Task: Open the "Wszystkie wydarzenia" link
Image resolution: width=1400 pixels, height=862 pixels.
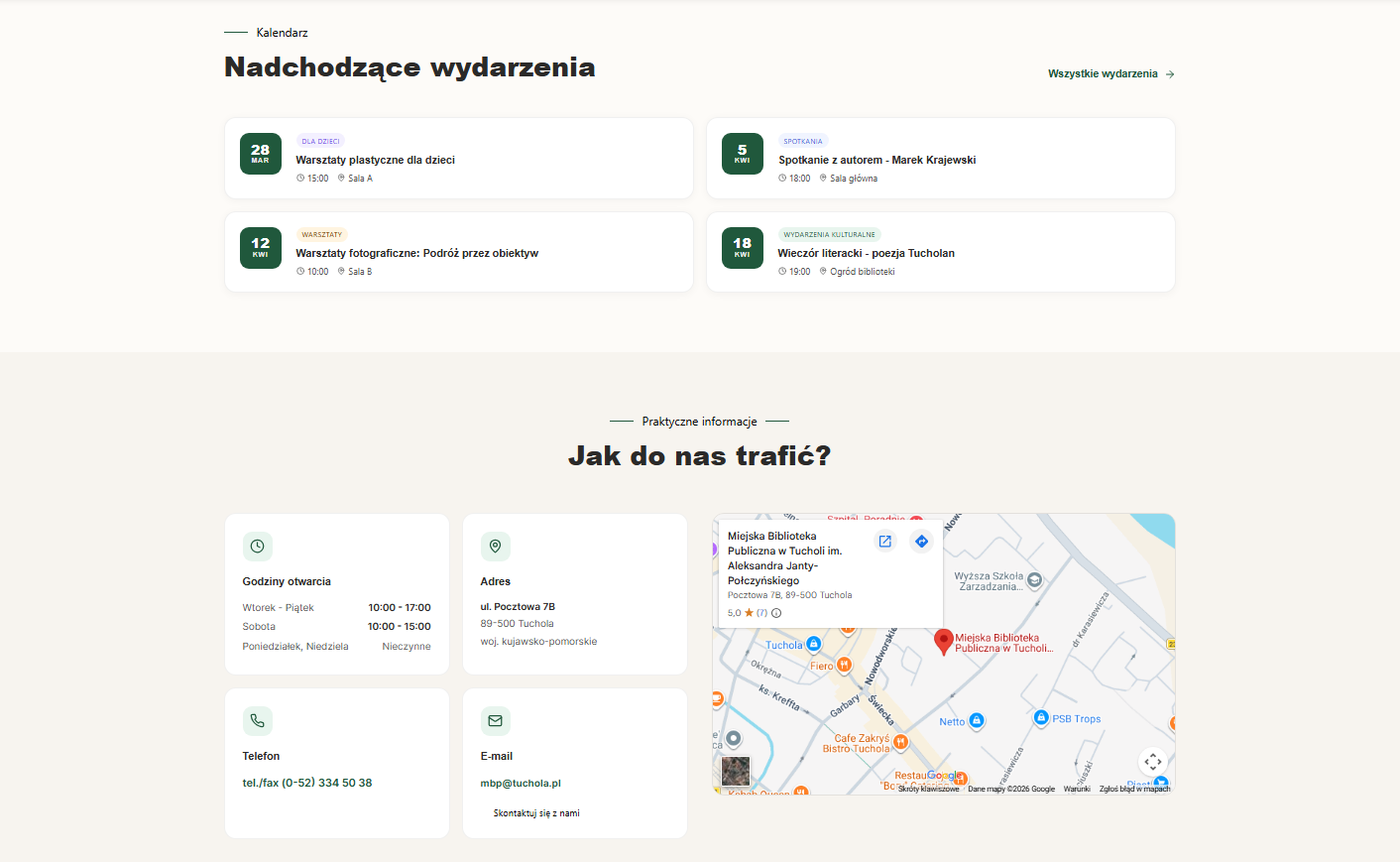Action: click(x=1110, y=74)
